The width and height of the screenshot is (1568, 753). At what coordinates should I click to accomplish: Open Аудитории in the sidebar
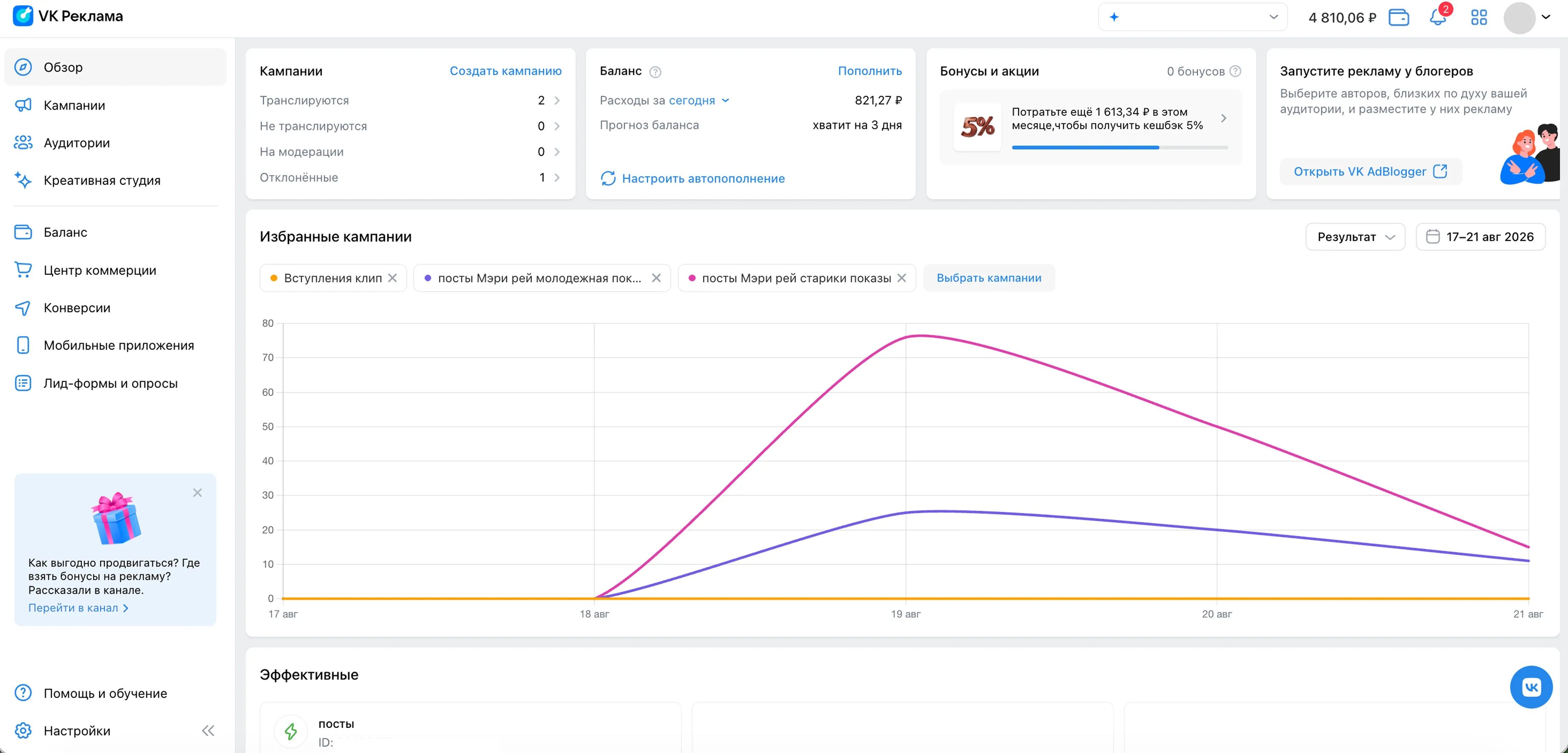tap(116, 143)
